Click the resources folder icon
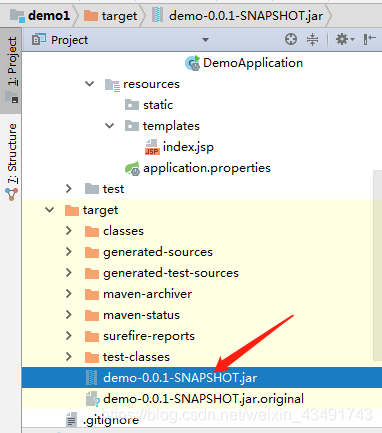 coord(112,85)
